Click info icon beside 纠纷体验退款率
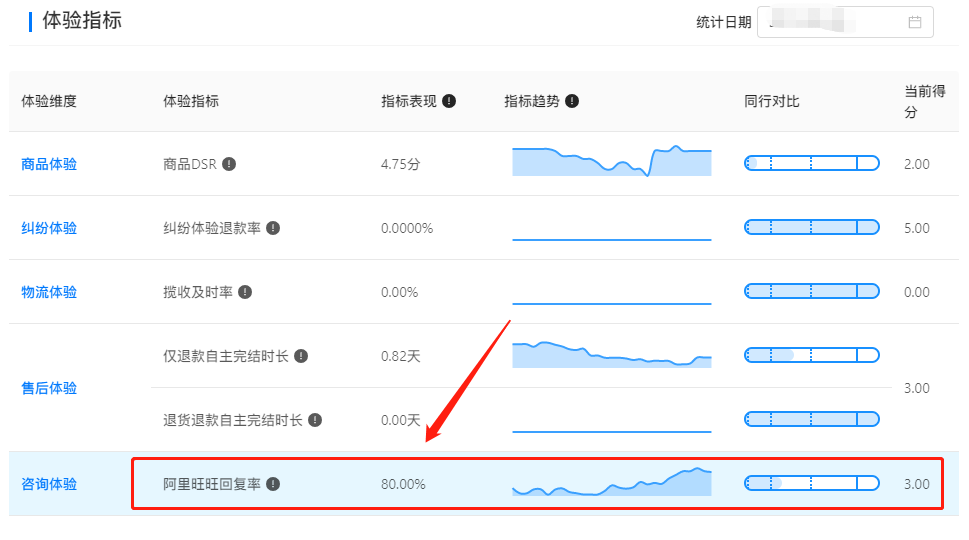This screenshot has height=540, width=969. tap(273, 228)
